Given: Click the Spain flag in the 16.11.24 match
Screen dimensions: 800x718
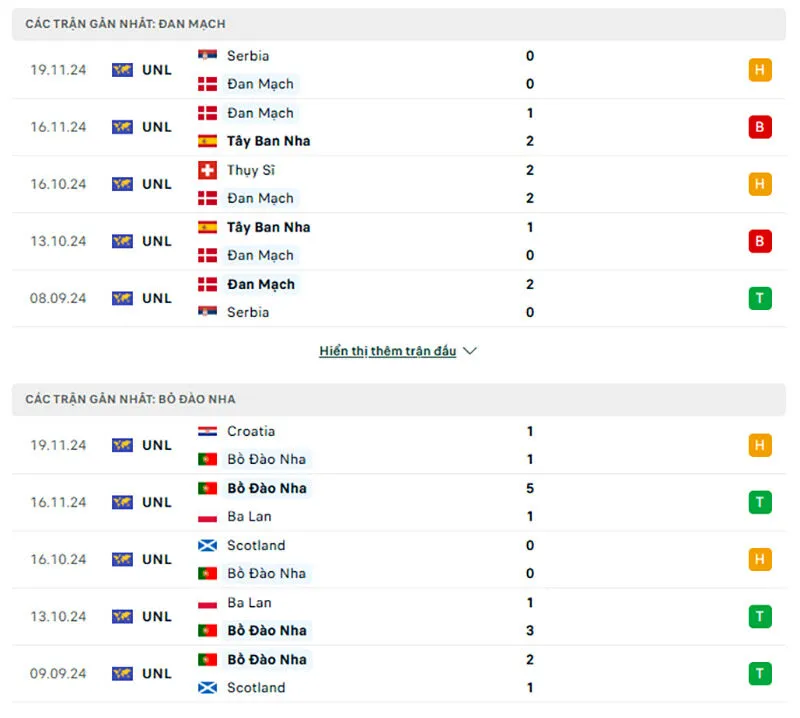Looking at the screenshot, I should click(x=207, y=141).
